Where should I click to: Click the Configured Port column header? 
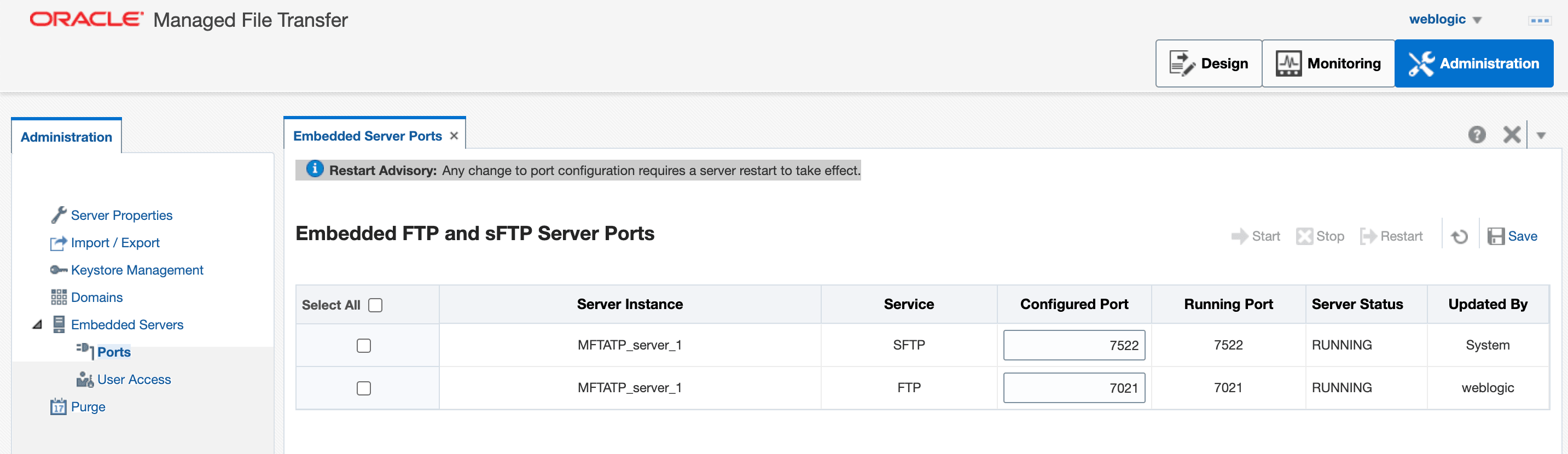[x=1074, y=304]
